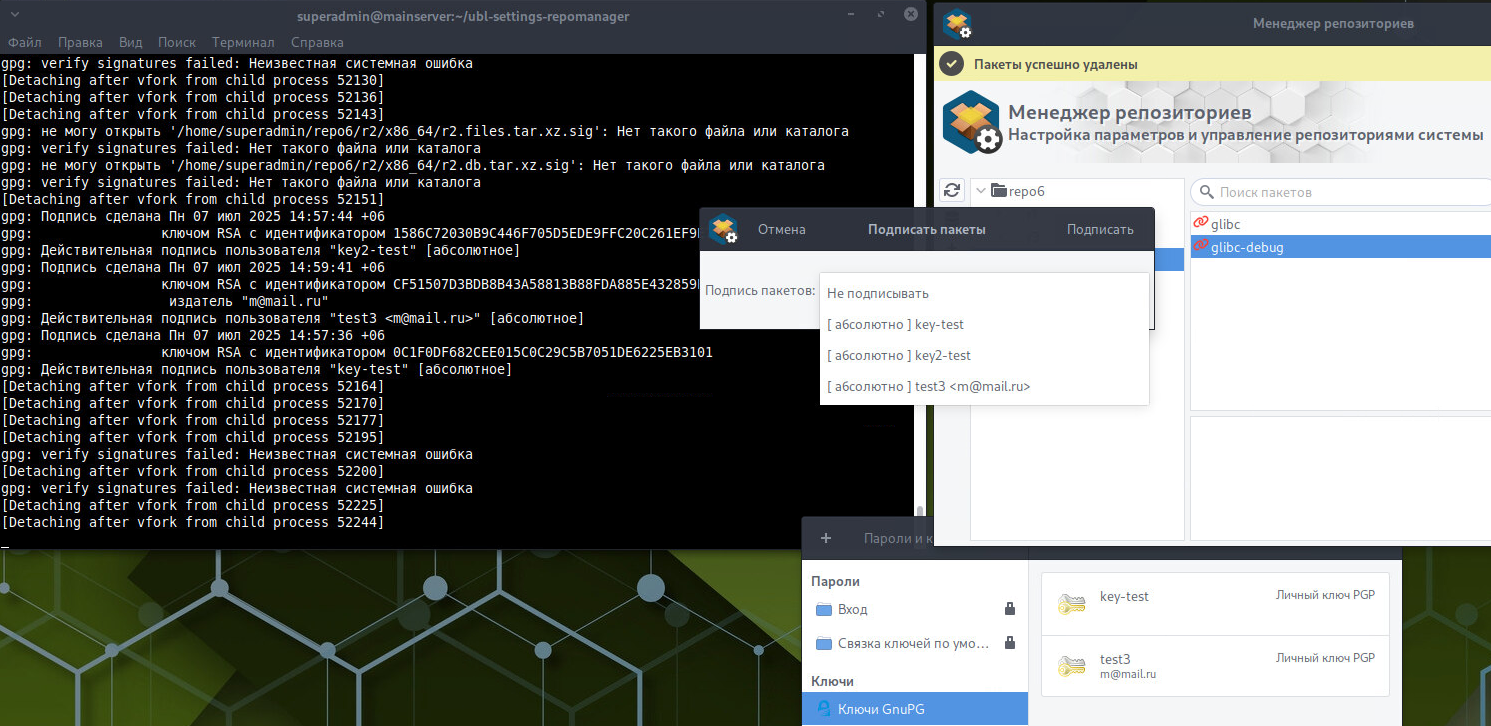
Task: Open the Терминал menu
Action: 243,43
